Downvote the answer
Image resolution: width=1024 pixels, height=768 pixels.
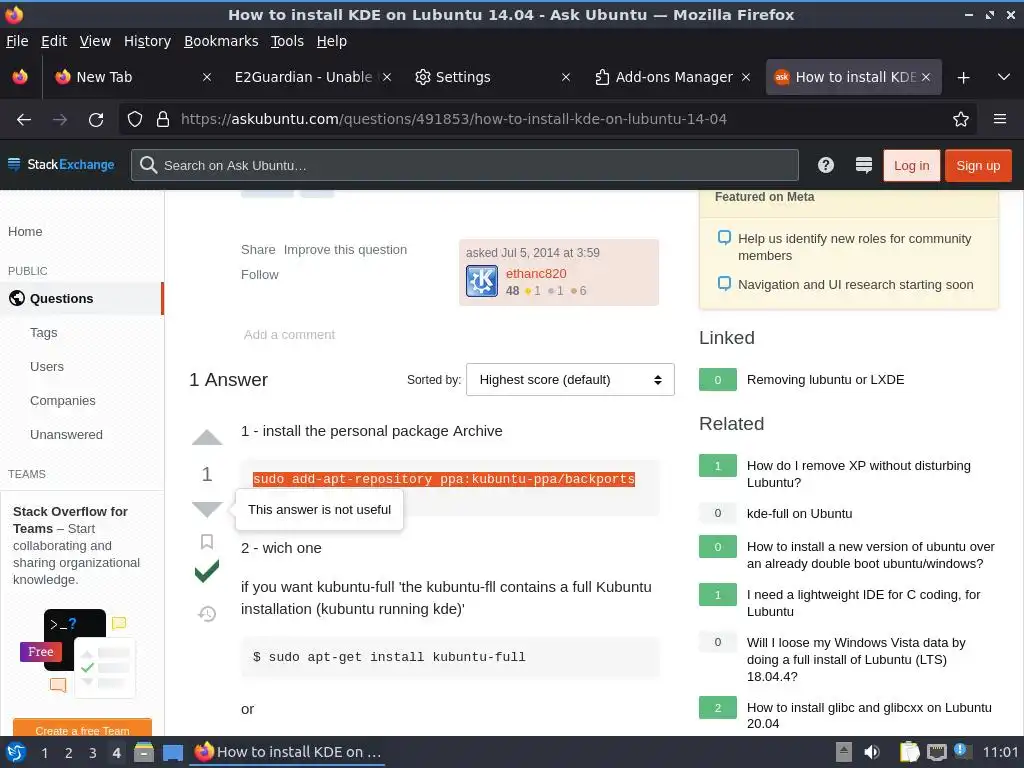[x=207, y=509]
